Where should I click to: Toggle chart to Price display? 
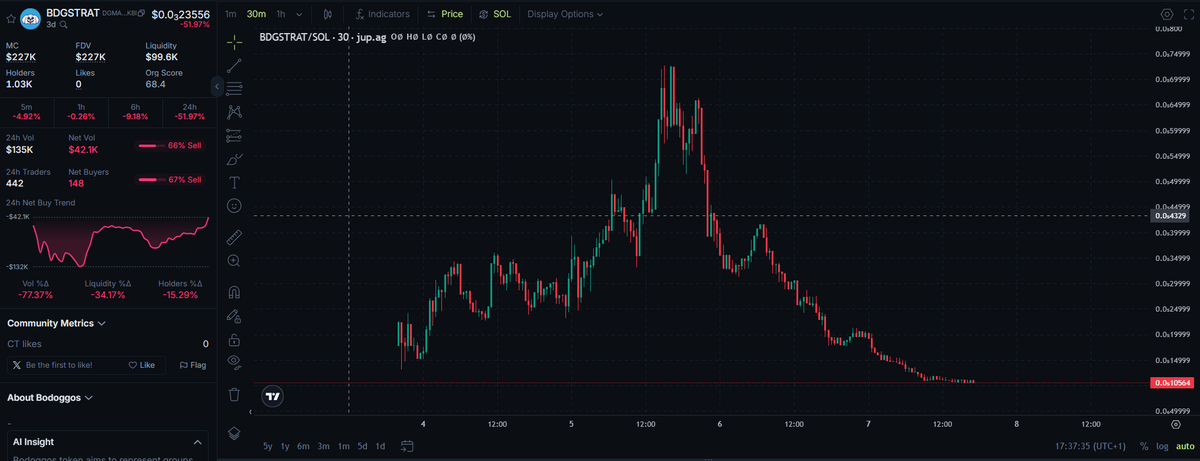pyautogui.click(x=444, y=14)
